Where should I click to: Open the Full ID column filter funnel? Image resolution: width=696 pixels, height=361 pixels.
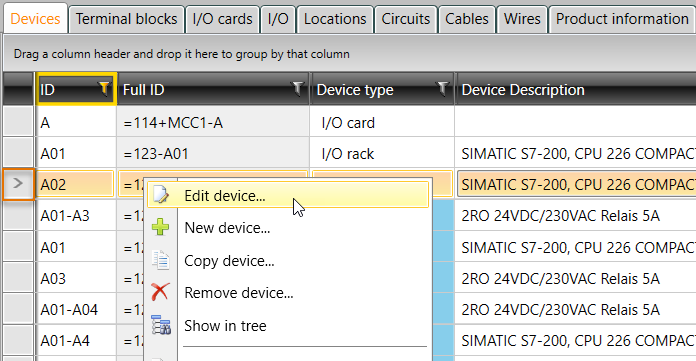tap(297, 89)
